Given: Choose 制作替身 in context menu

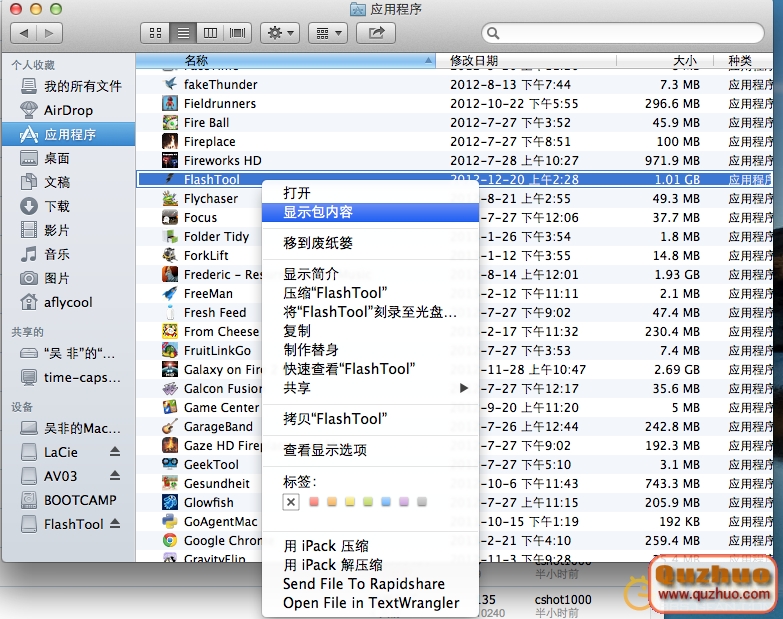Looking at the screenshot, I should coord(370,350).
